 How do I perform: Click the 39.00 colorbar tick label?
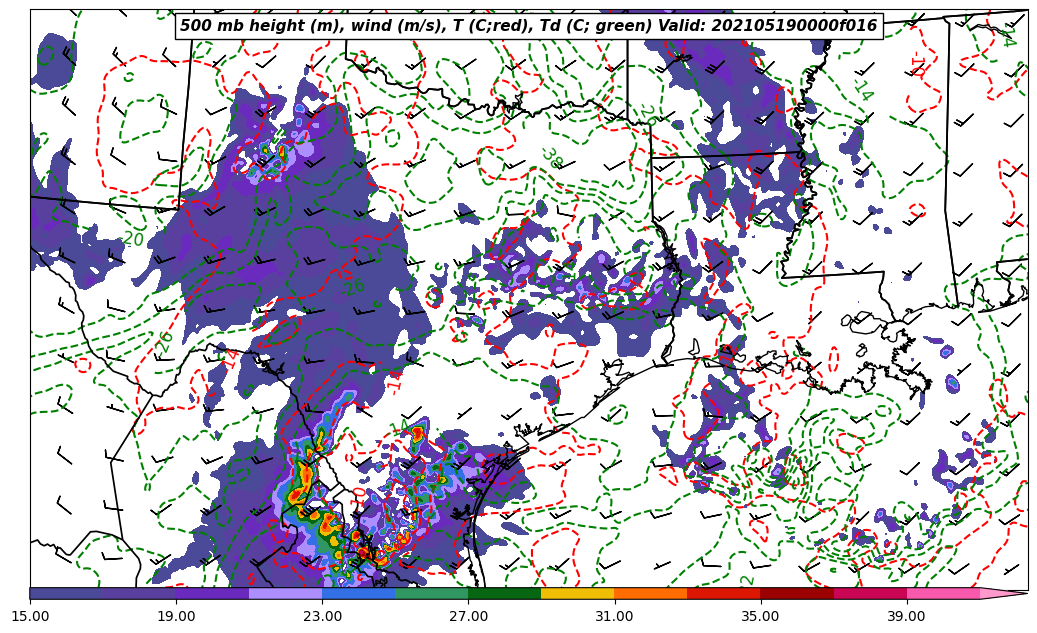coord(906,616)
